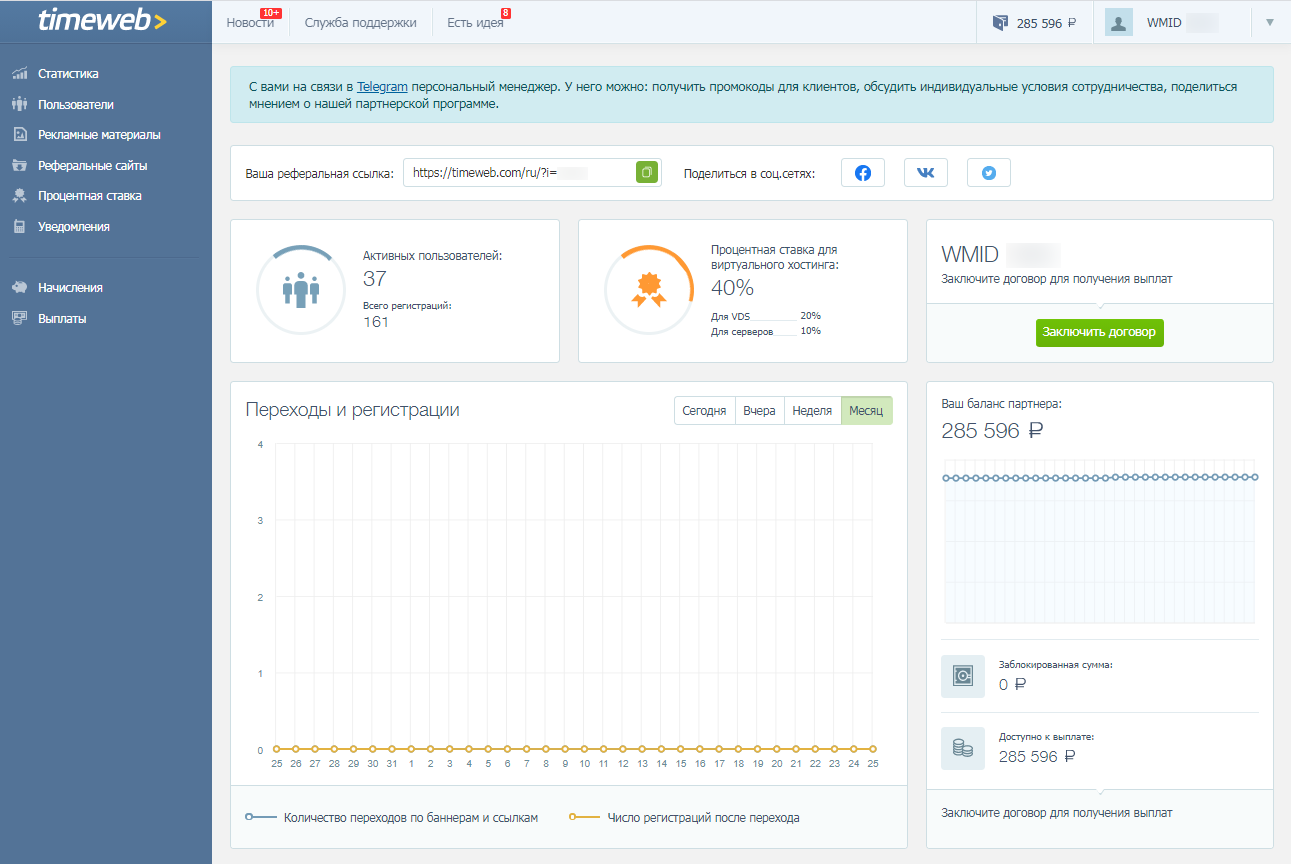Open the Новости tab in header
Screen dimensions: 1291x864
[250, 23]
